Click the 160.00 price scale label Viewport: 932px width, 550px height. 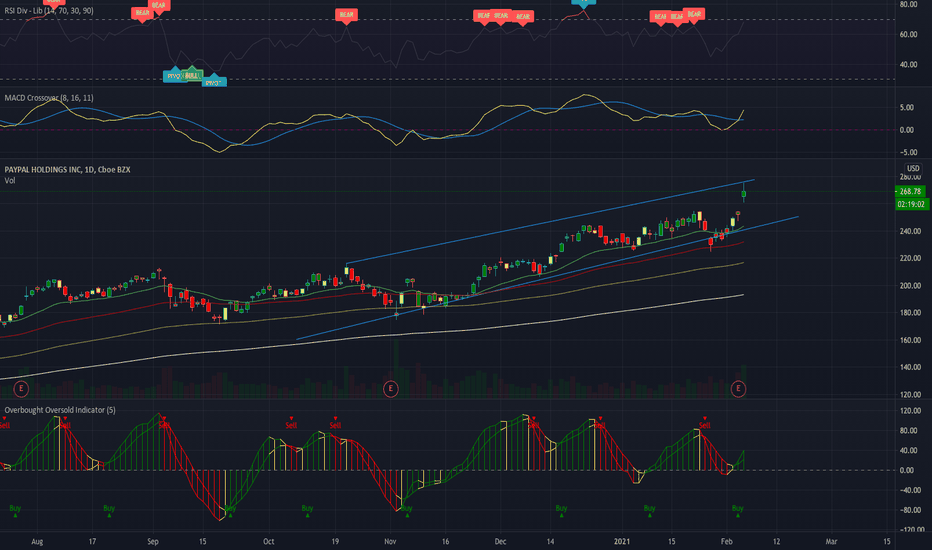[910, 340]
